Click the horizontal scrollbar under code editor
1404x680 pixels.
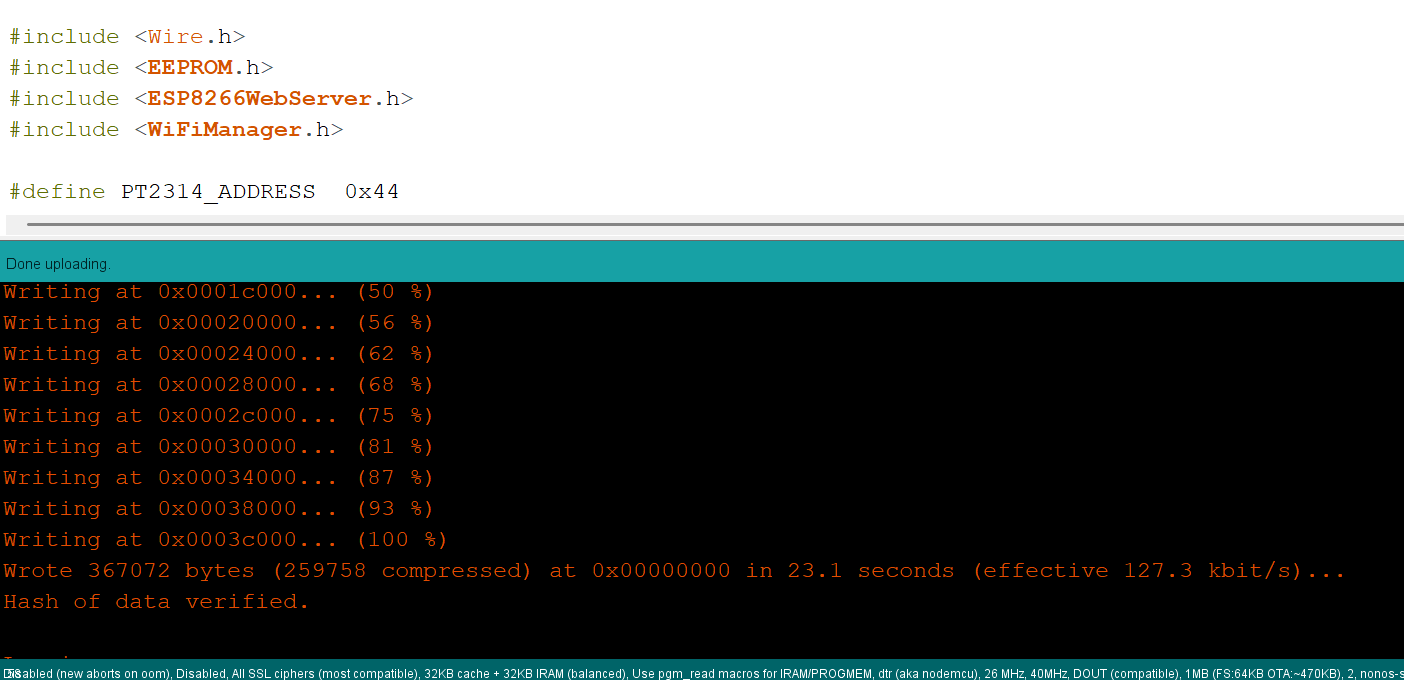715,225
